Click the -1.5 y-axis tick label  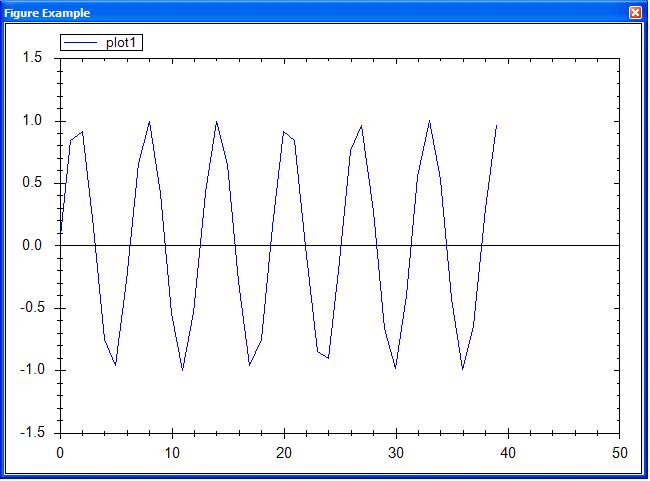[x=30, y=432]
